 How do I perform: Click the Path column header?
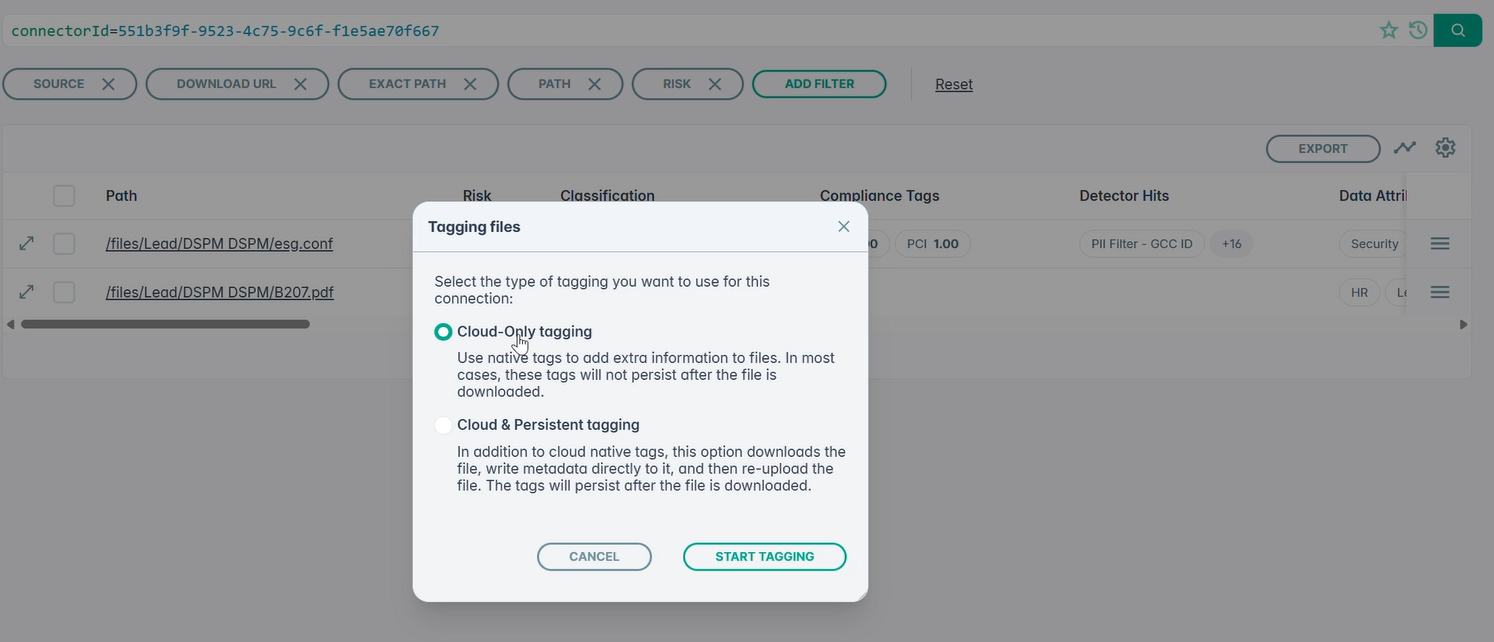click(121, 196)
